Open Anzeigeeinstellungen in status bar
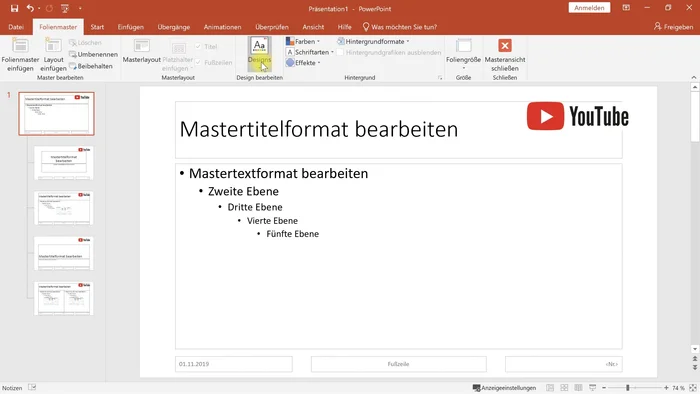 504,388
